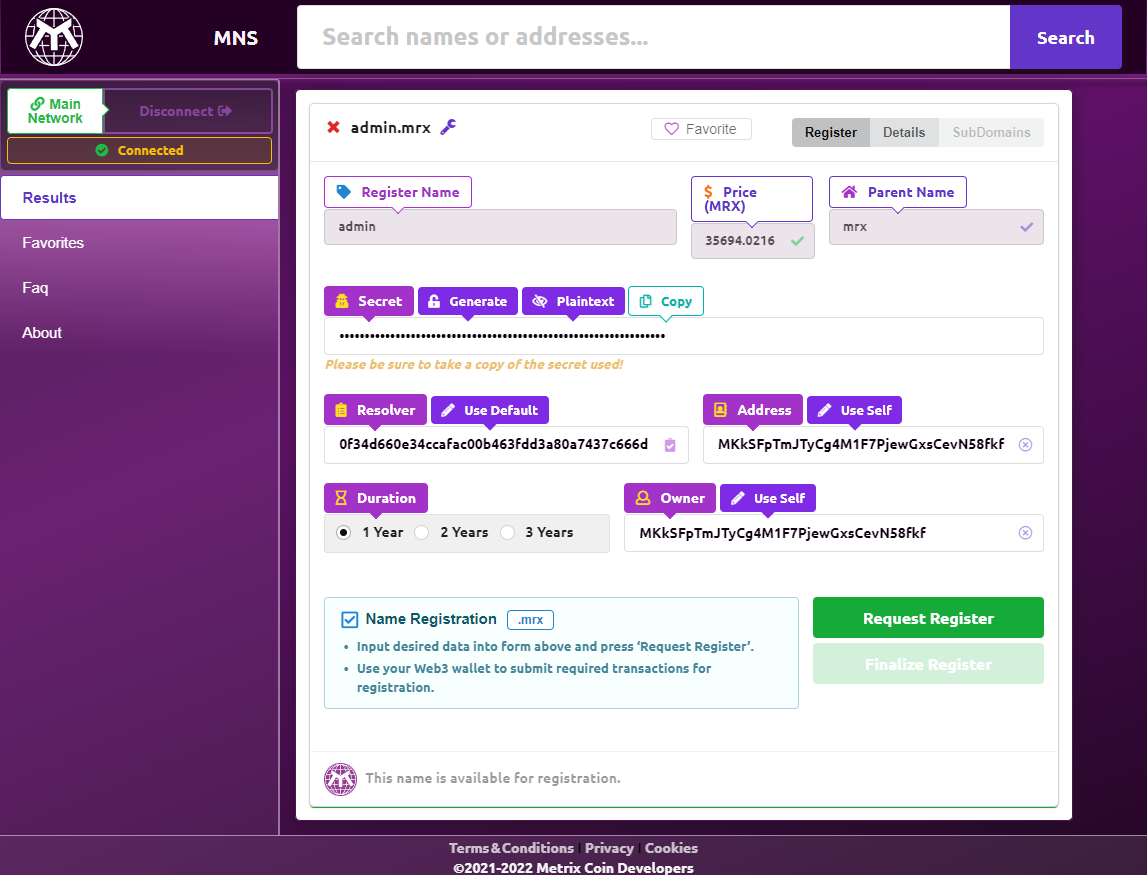Open the Terms & Conditions link
This screenshot has width=1147, height=875.
click(x=511, y=848)
